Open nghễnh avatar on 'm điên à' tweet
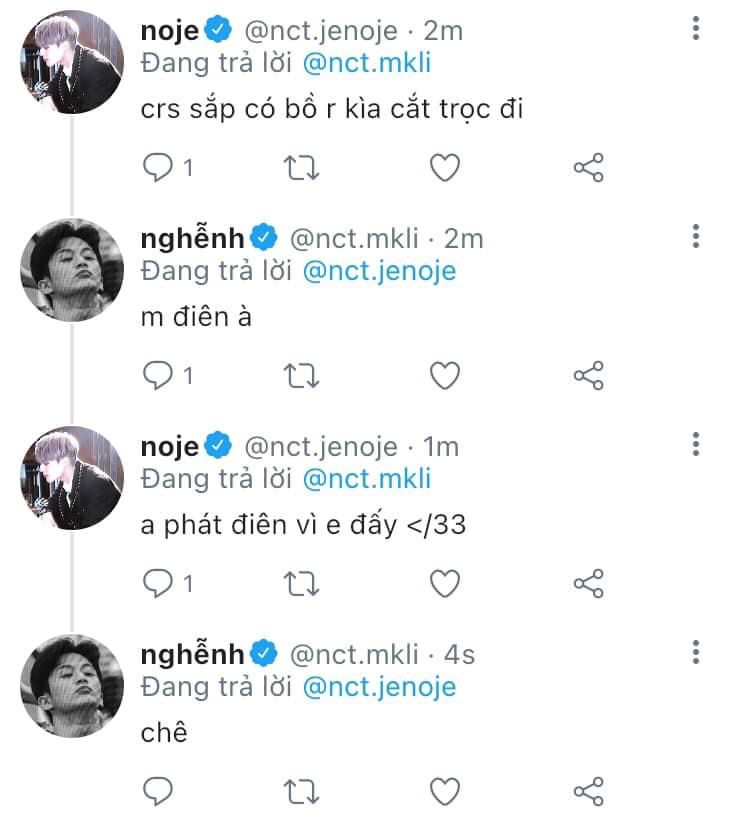750x822 pixels. tap(72, 269)
